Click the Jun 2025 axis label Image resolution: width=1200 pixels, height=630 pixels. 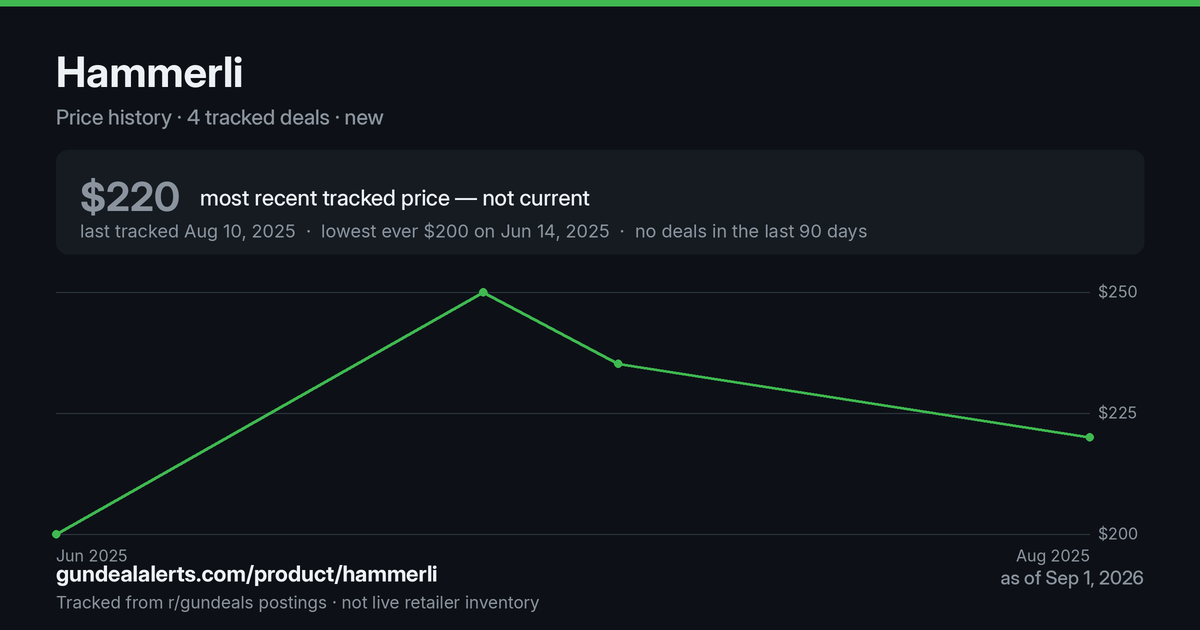point(92,555)
